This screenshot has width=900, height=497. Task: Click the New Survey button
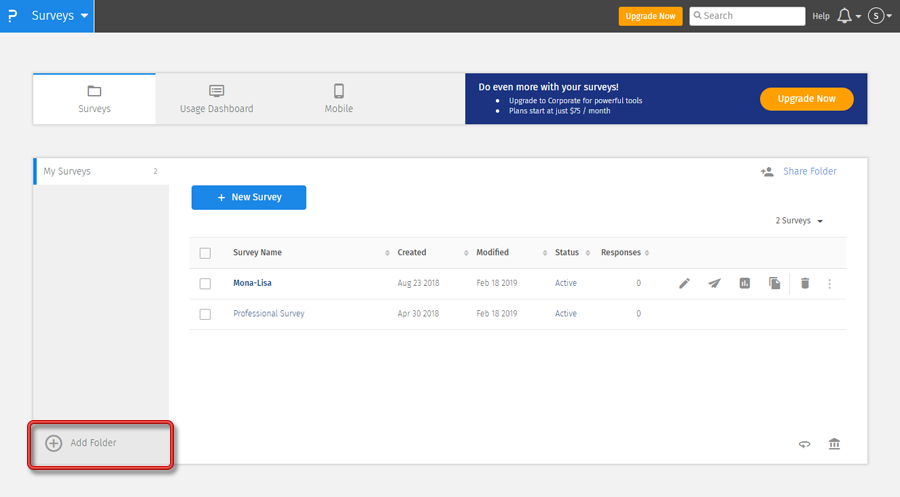[248, 198]
